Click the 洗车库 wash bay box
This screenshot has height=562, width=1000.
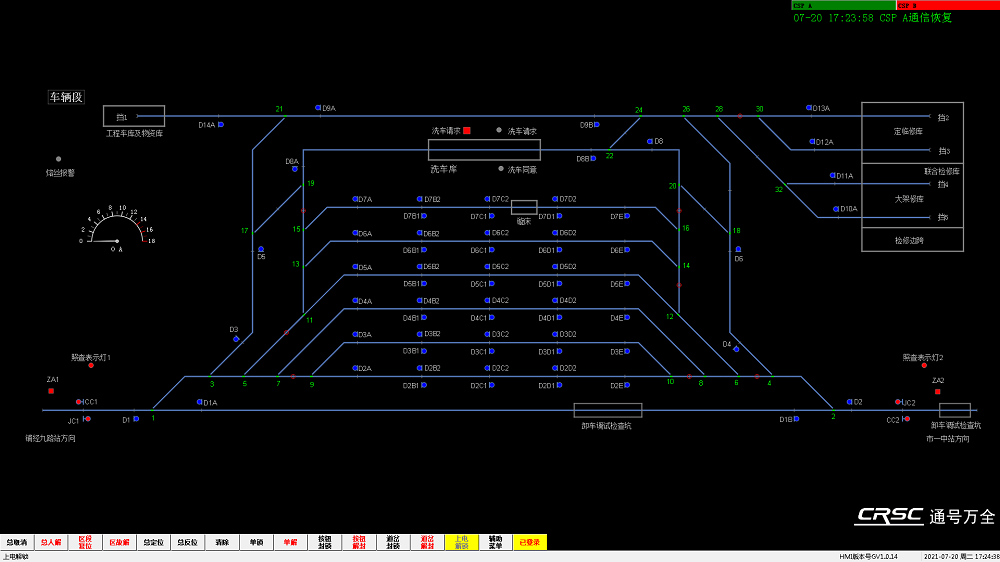click(x=484, y=150)
